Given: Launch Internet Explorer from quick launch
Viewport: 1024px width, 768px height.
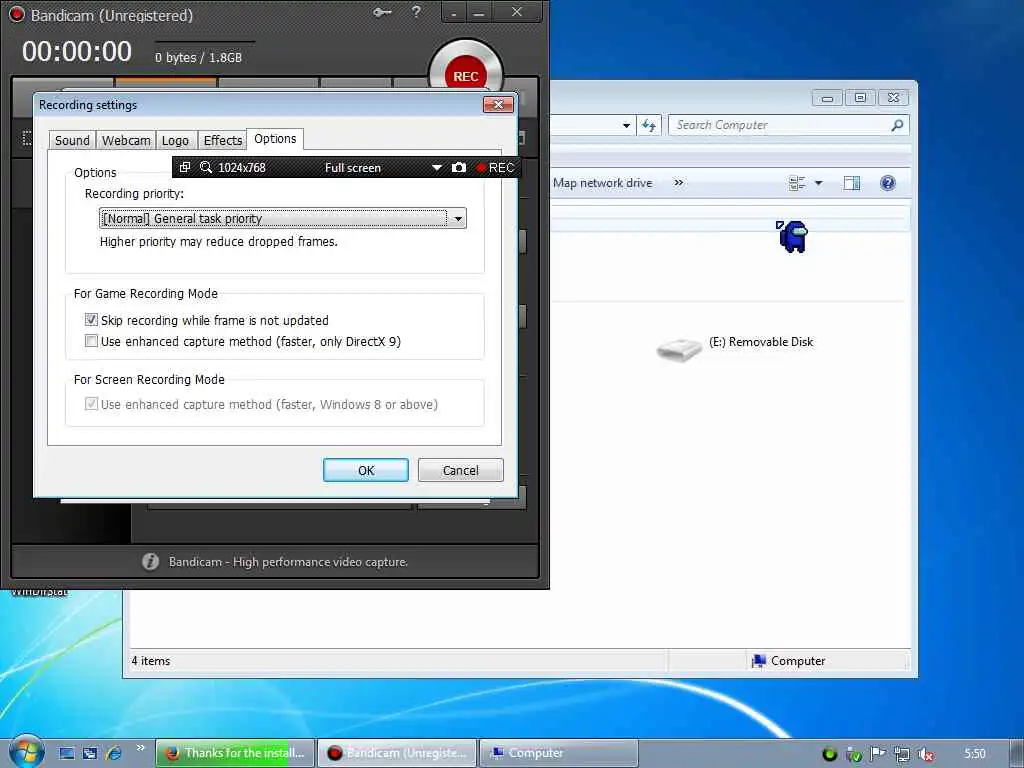Looking at the screenshot, I should (113, 753).
